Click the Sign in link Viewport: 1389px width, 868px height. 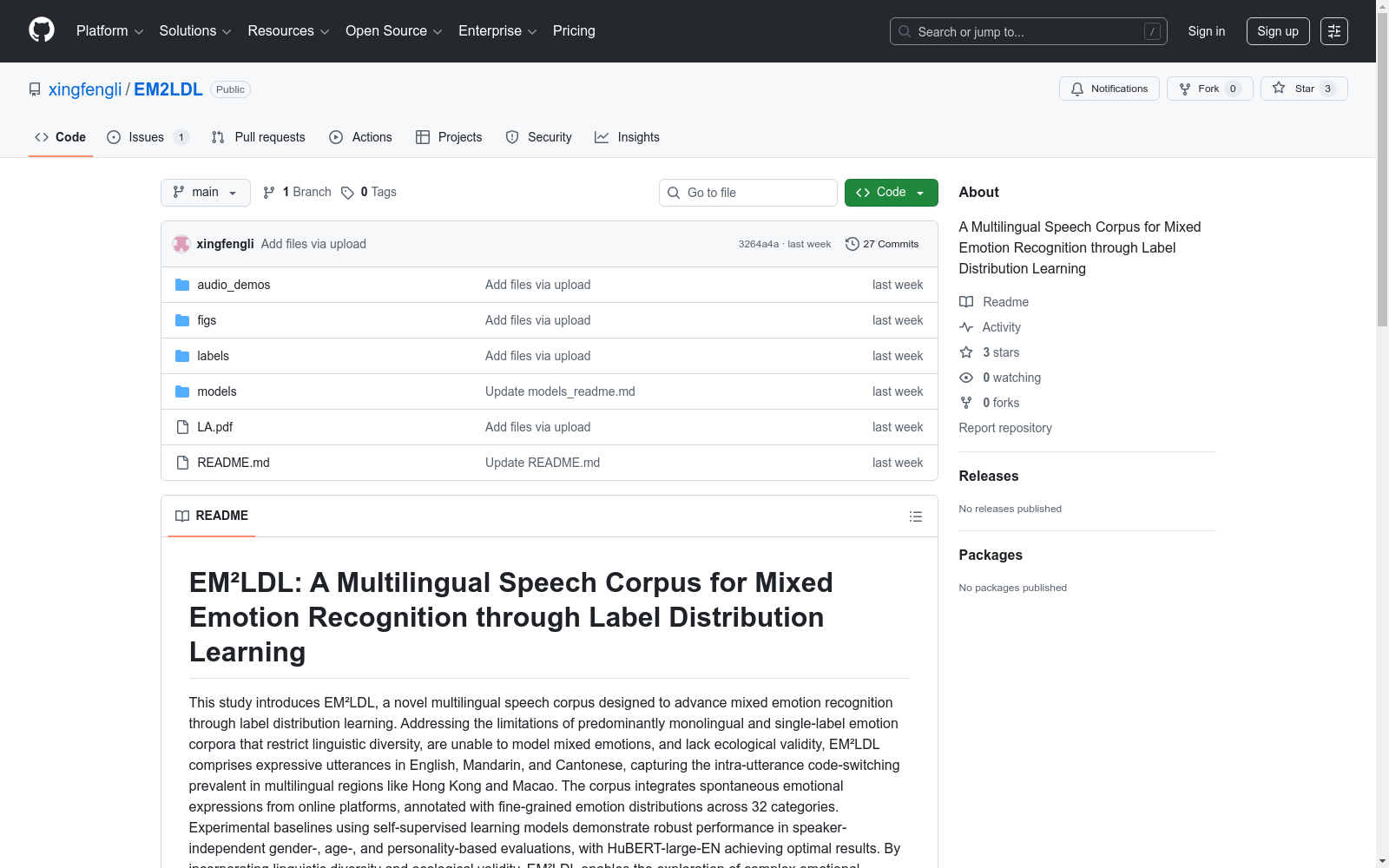click(x=1207, y=31)
